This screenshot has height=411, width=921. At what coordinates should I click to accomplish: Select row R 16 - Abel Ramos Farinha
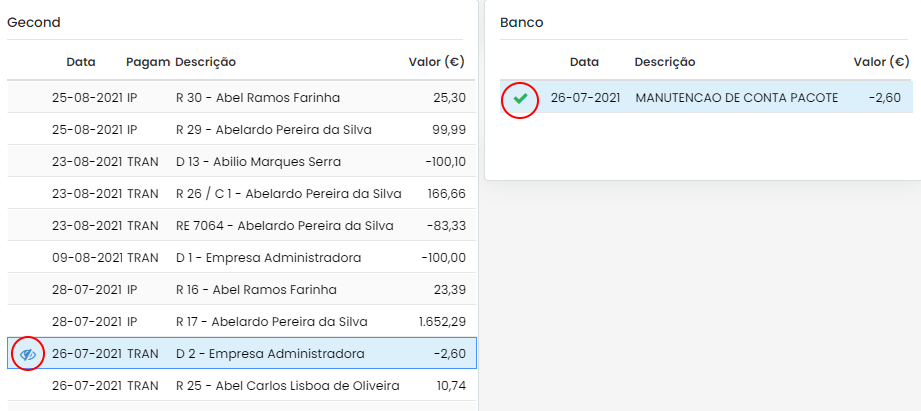(242, 289)
